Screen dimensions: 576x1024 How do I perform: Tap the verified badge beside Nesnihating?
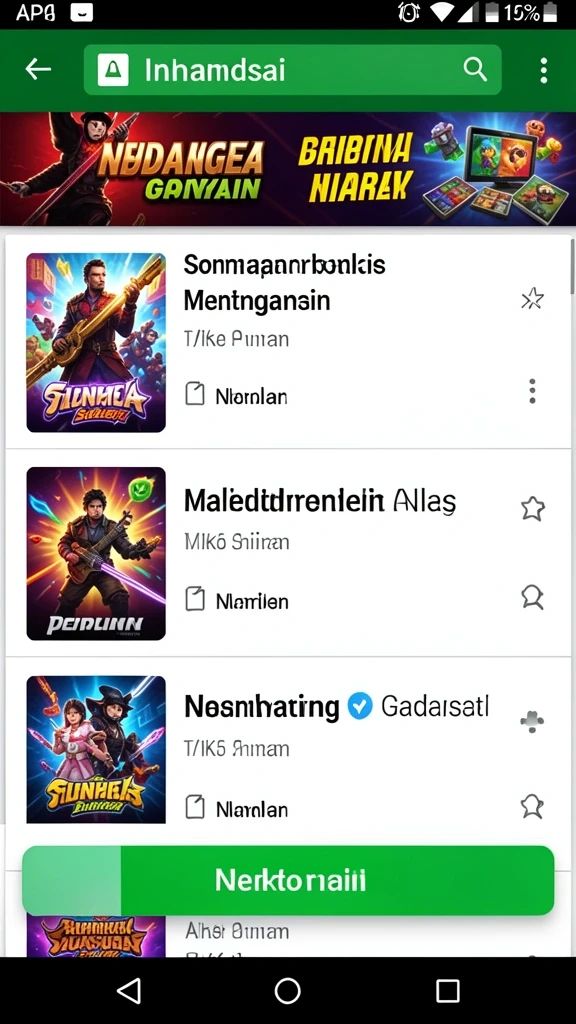tap(360, 706)
